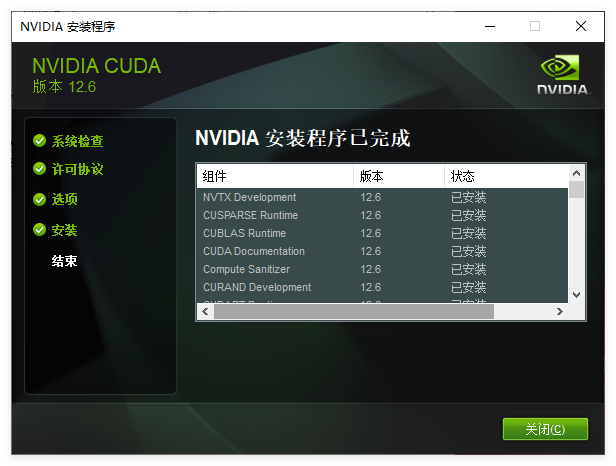Click the horizontal scroll left arrow

[205, 312]
